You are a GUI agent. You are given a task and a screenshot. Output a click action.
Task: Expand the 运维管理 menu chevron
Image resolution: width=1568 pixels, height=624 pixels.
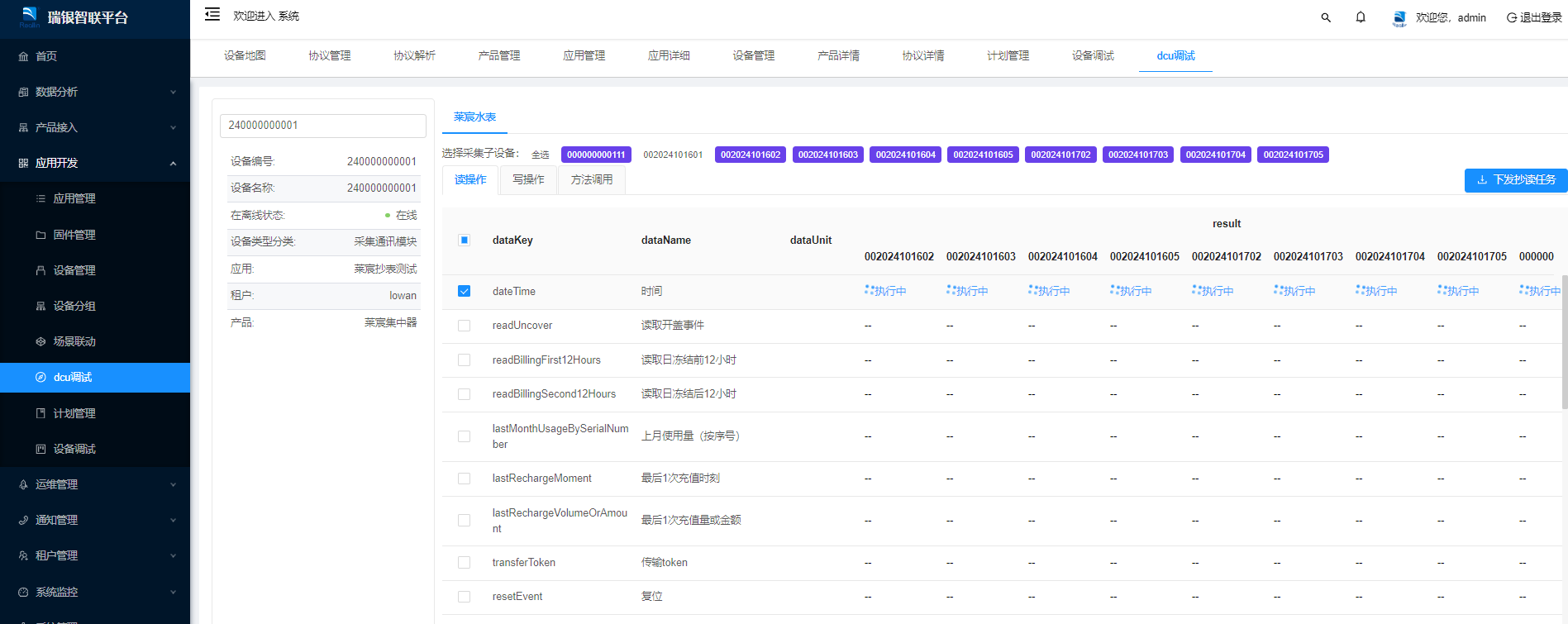(173, 484)
